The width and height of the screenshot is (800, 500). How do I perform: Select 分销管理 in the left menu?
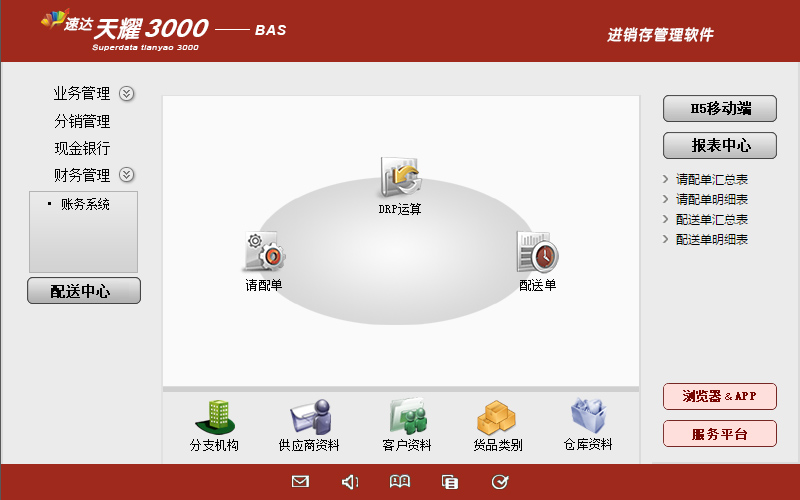(x=82, y=122)
